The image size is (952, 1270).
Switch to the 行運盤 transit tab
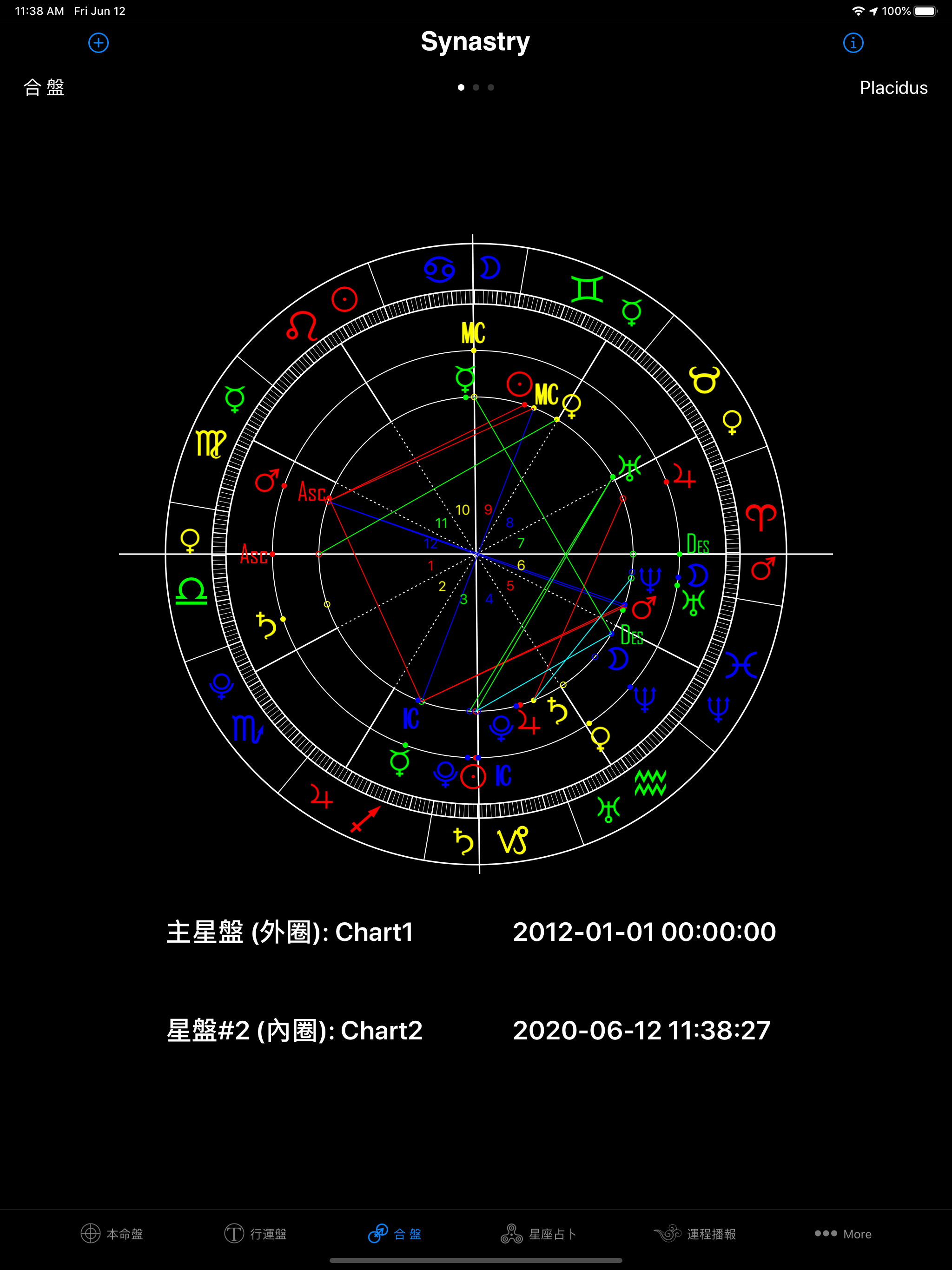[256, 1233]
